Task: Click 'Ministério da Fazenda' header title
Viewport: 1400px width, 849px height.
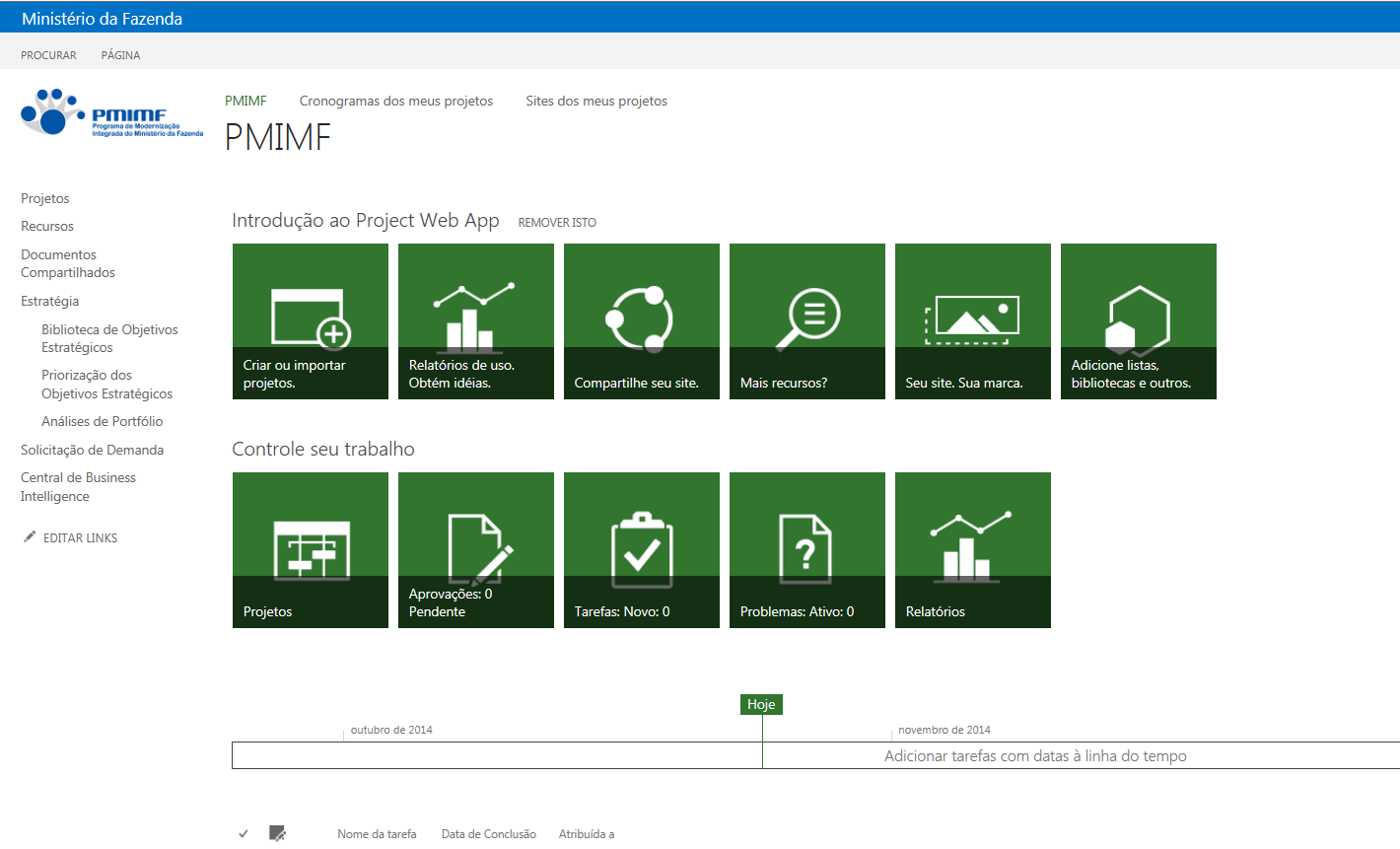Action: 102,19
